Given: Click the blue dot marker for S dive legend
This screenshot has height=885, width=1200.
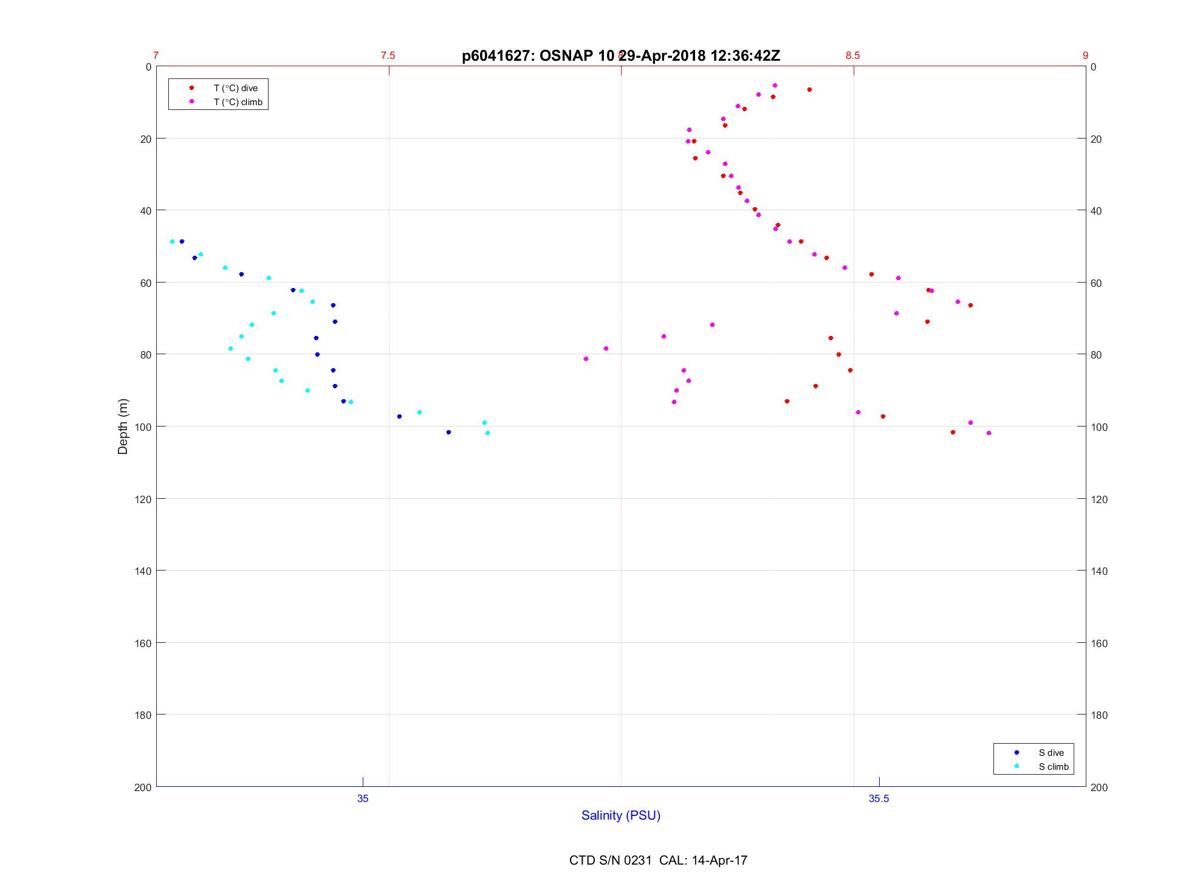Looking at the screenshot, I should click(x=1017, y=752).
